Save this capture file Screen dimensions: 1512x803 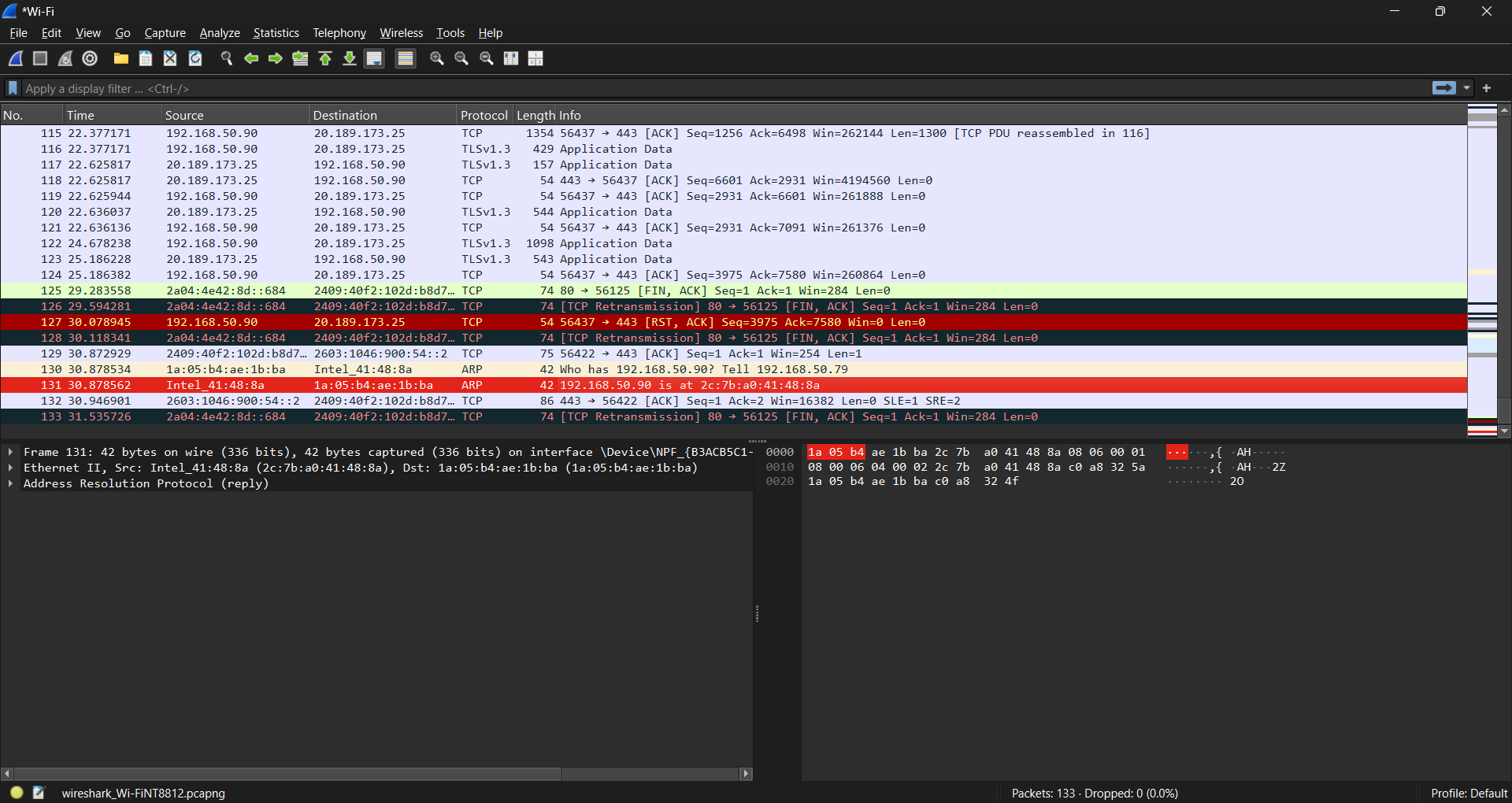[x=146, y=58]
